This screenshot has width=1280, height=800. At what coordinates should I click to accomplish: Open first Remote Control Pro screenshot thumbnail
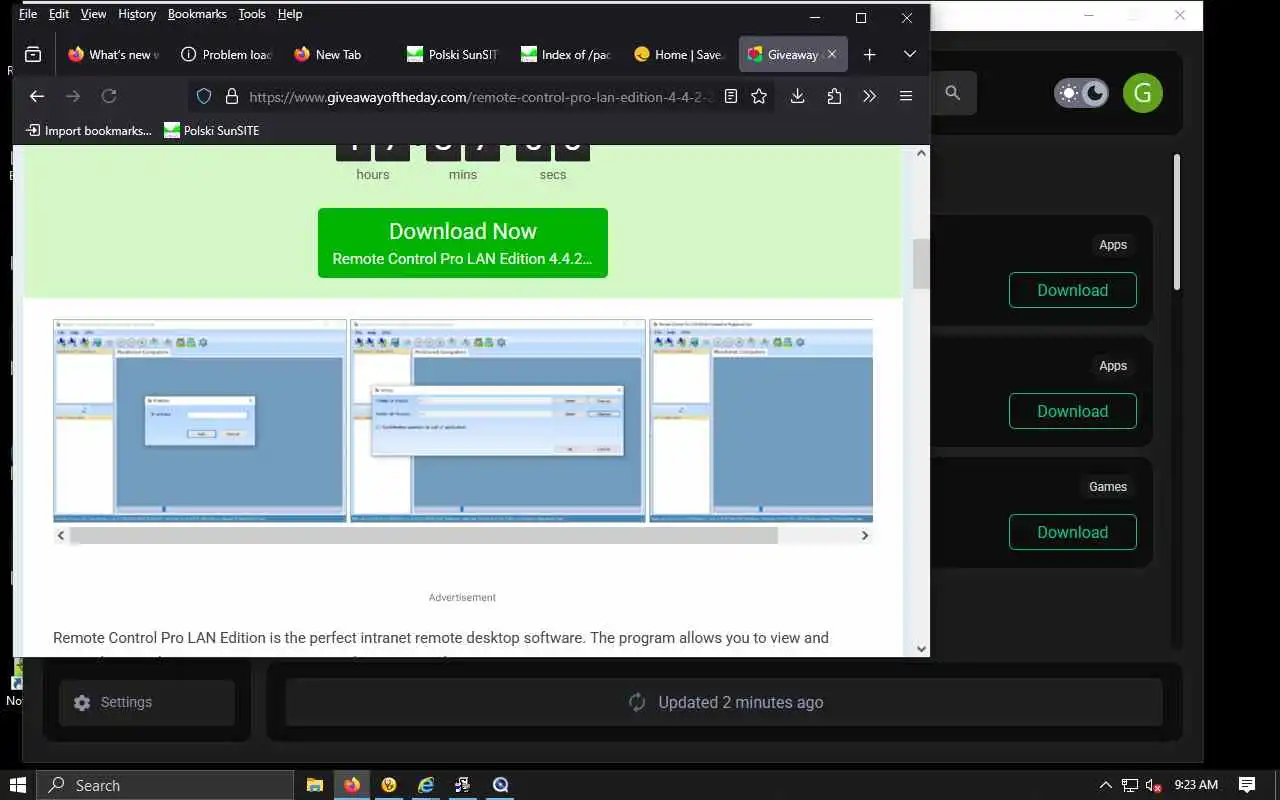200,421
